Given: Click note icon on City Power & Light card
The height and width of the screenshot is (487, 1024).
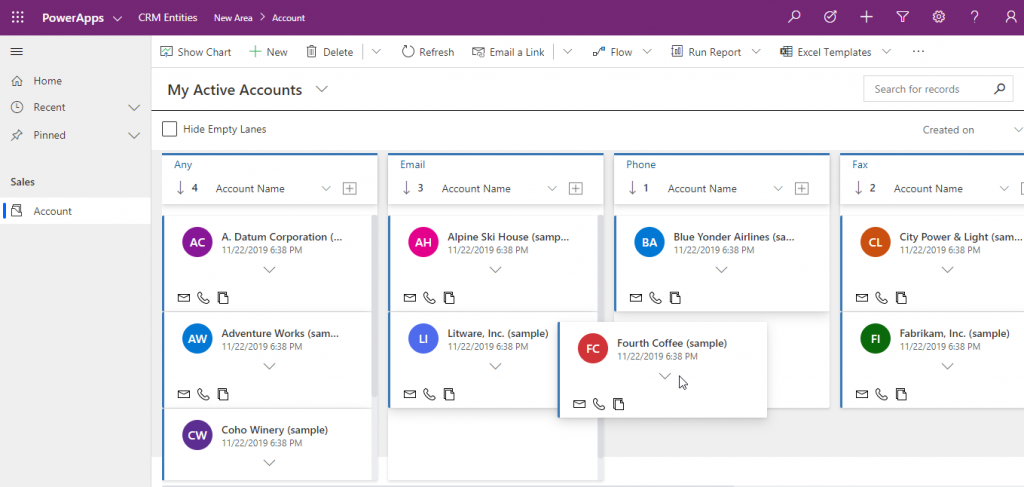Looking at the screenshot, I should 901,298.
